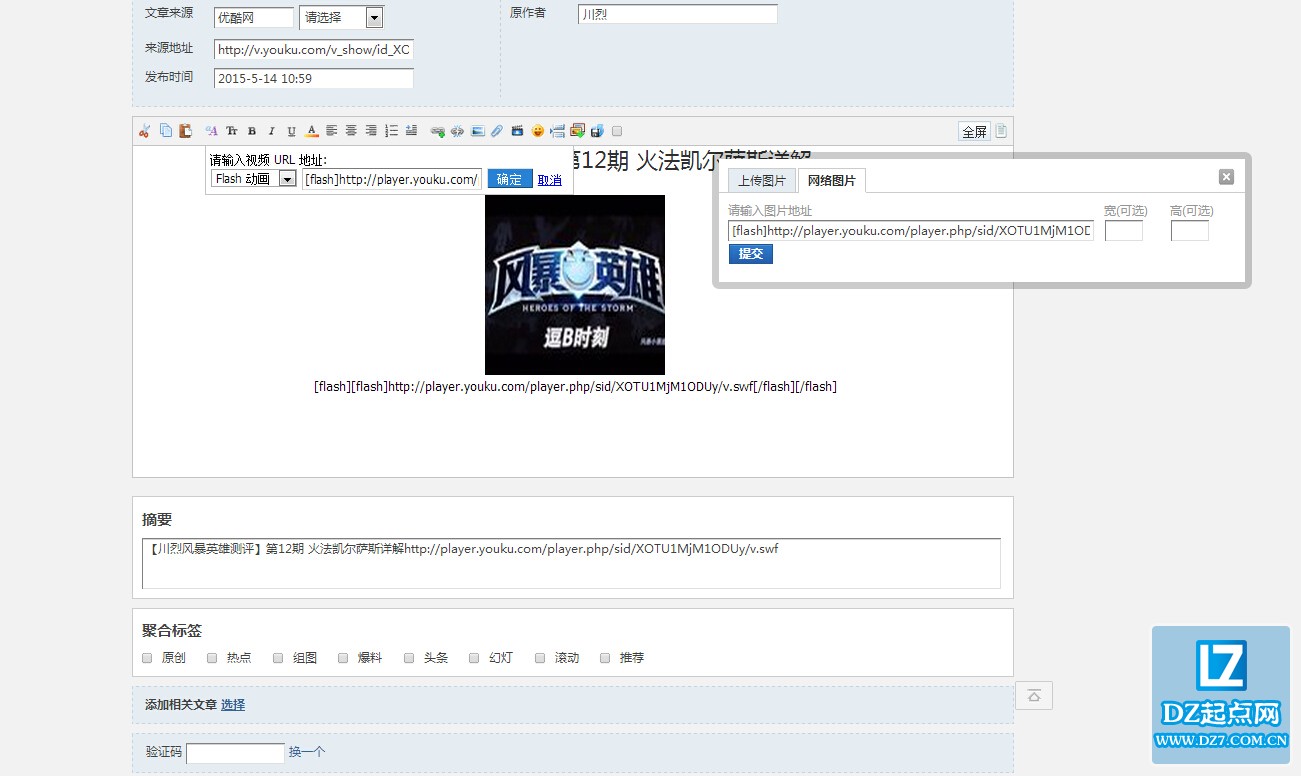
Task: Open the 请选择 source dropdown
Action: (341, 17)
